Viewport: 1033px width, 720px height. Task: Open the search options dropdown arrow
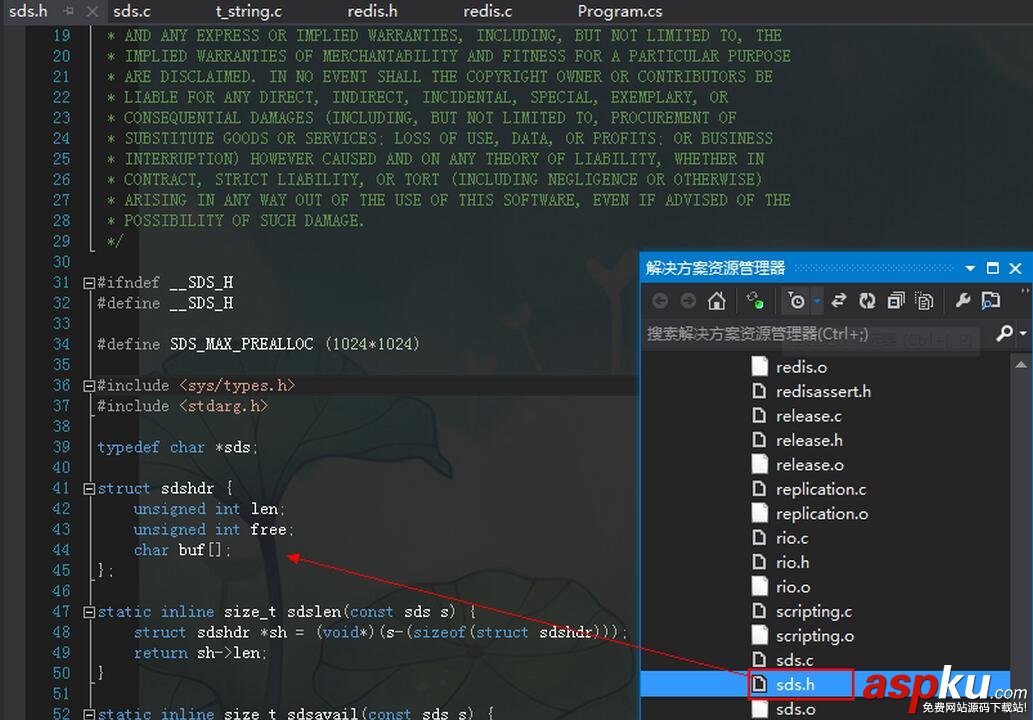pos(1023,334)
